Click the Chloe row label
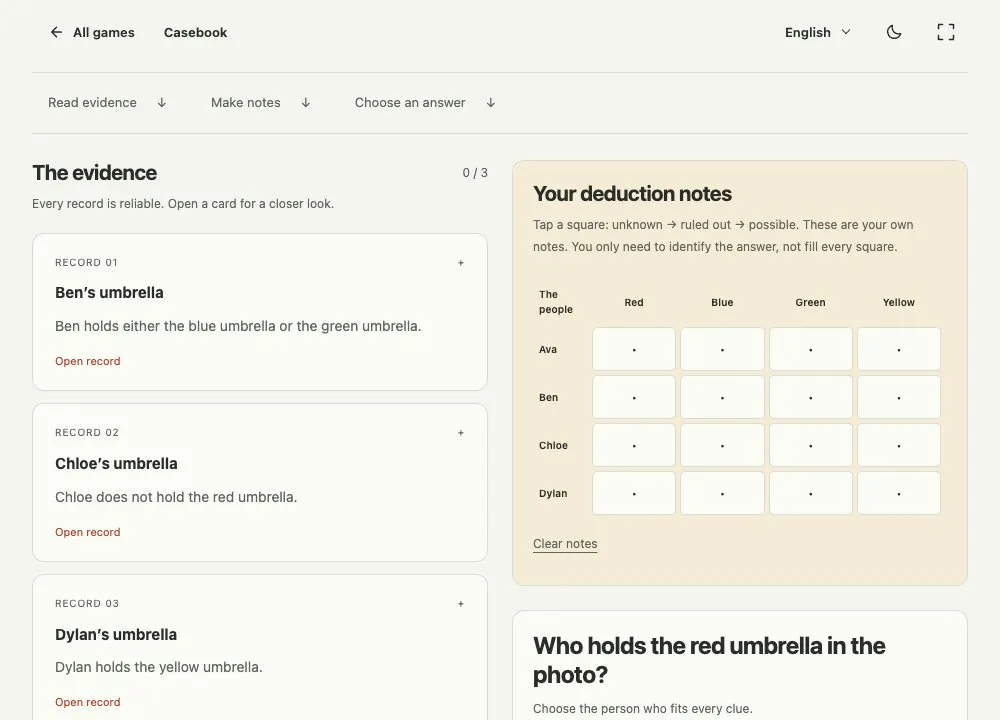 click(x=553, y=445)
